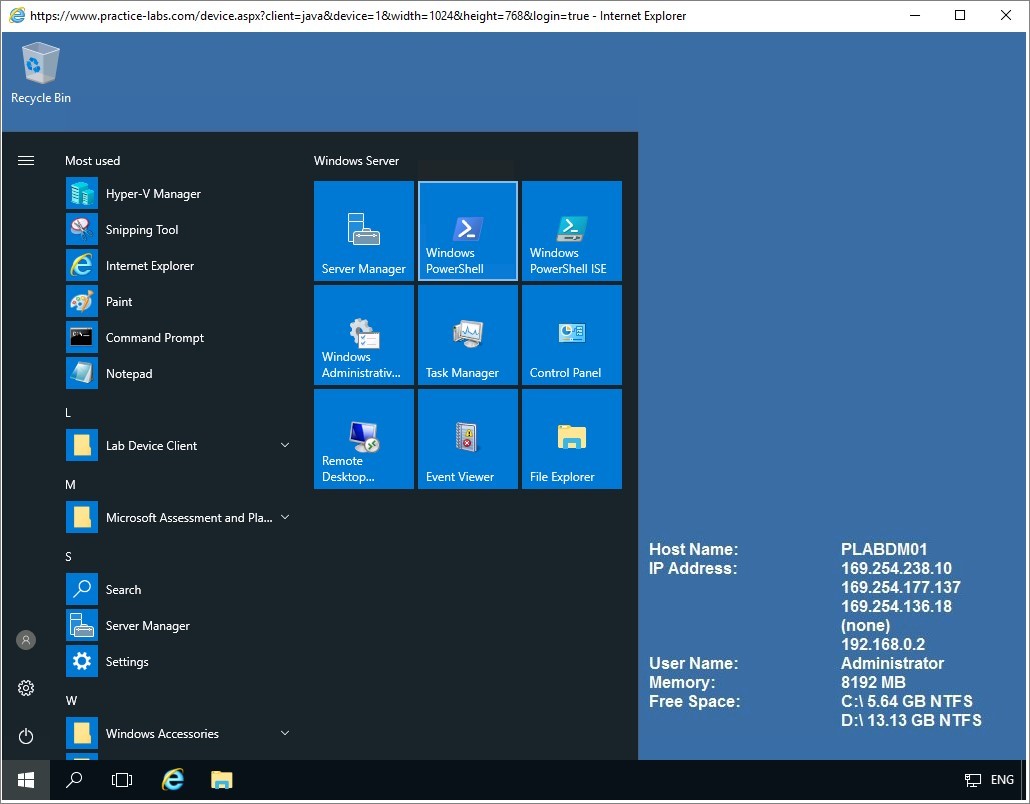Image resolution: width=1030 pixels, height=804 pixels.
Task: Open Hyper-V Manager from Most used
Action: coord(152,194)
